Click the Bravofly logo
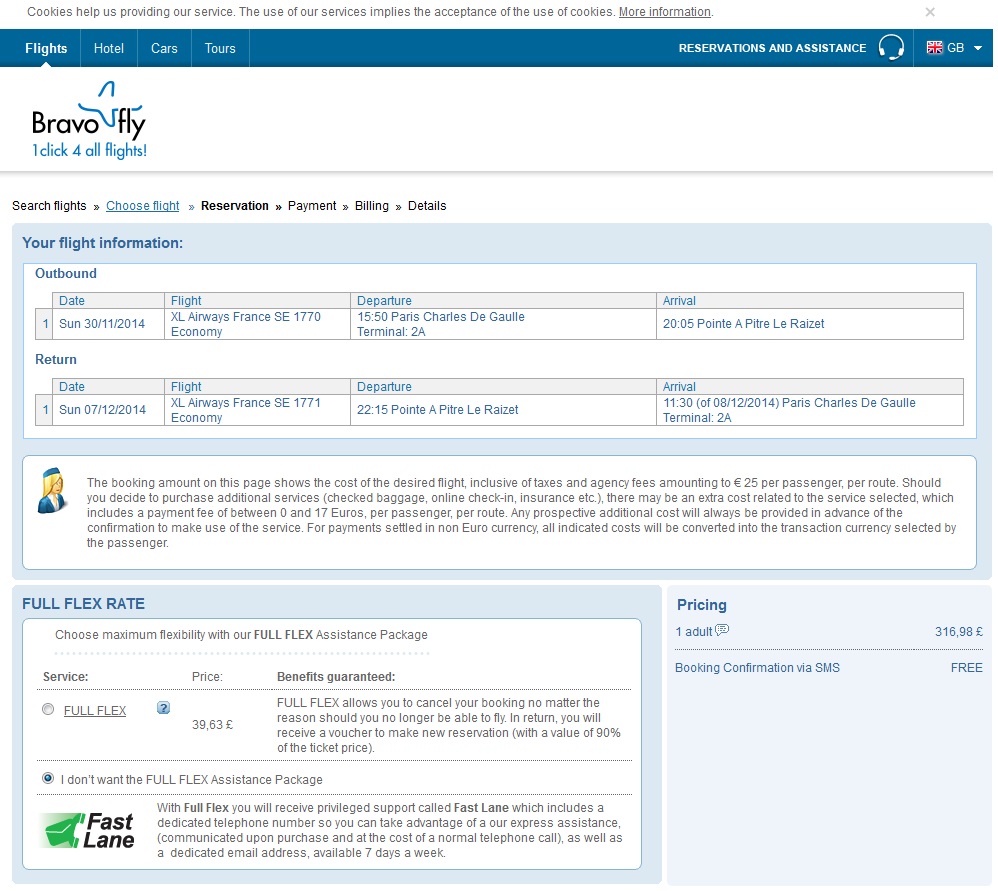Screen dimensions: 998x891 89,120
